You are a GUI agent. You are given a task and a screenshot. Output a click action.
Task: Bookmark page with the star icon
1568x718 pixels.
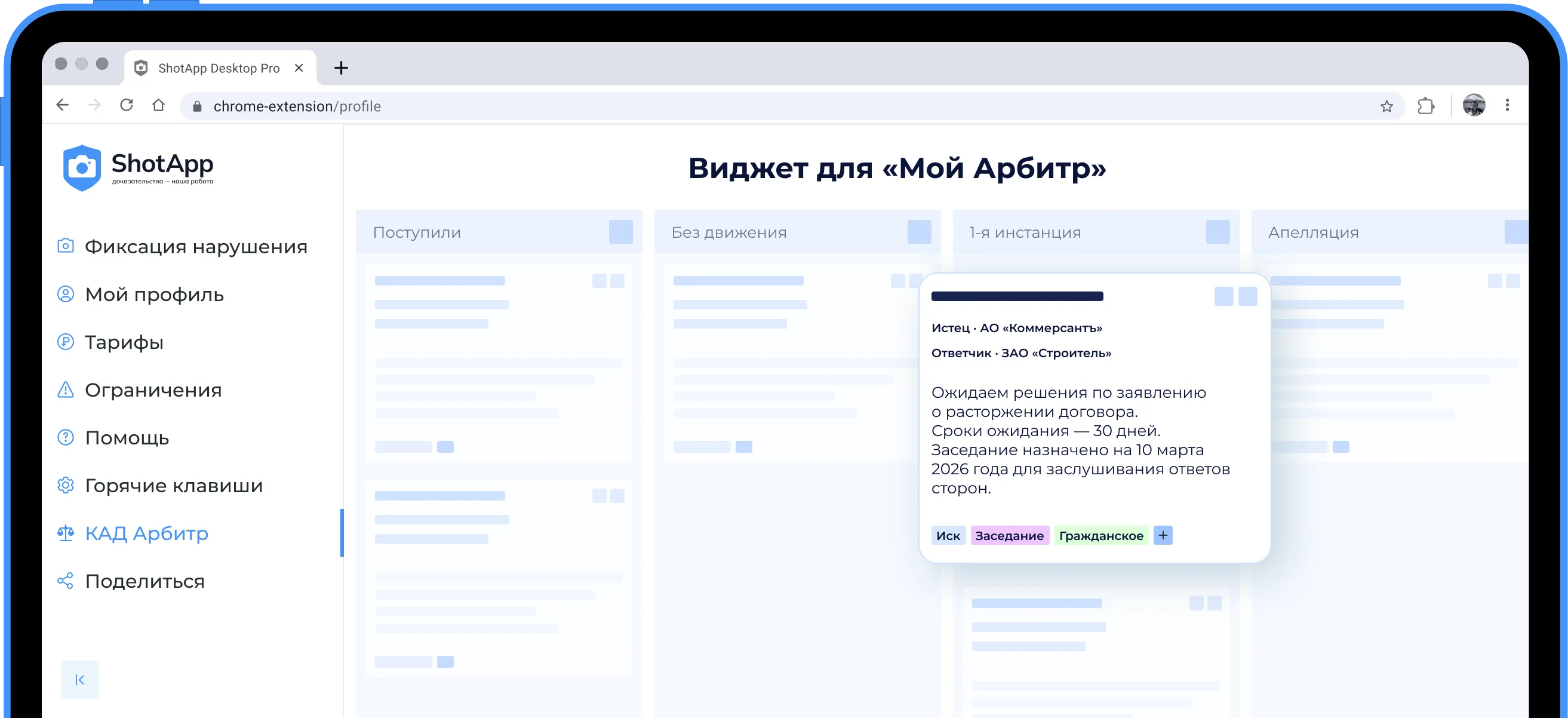point(1386,106)
